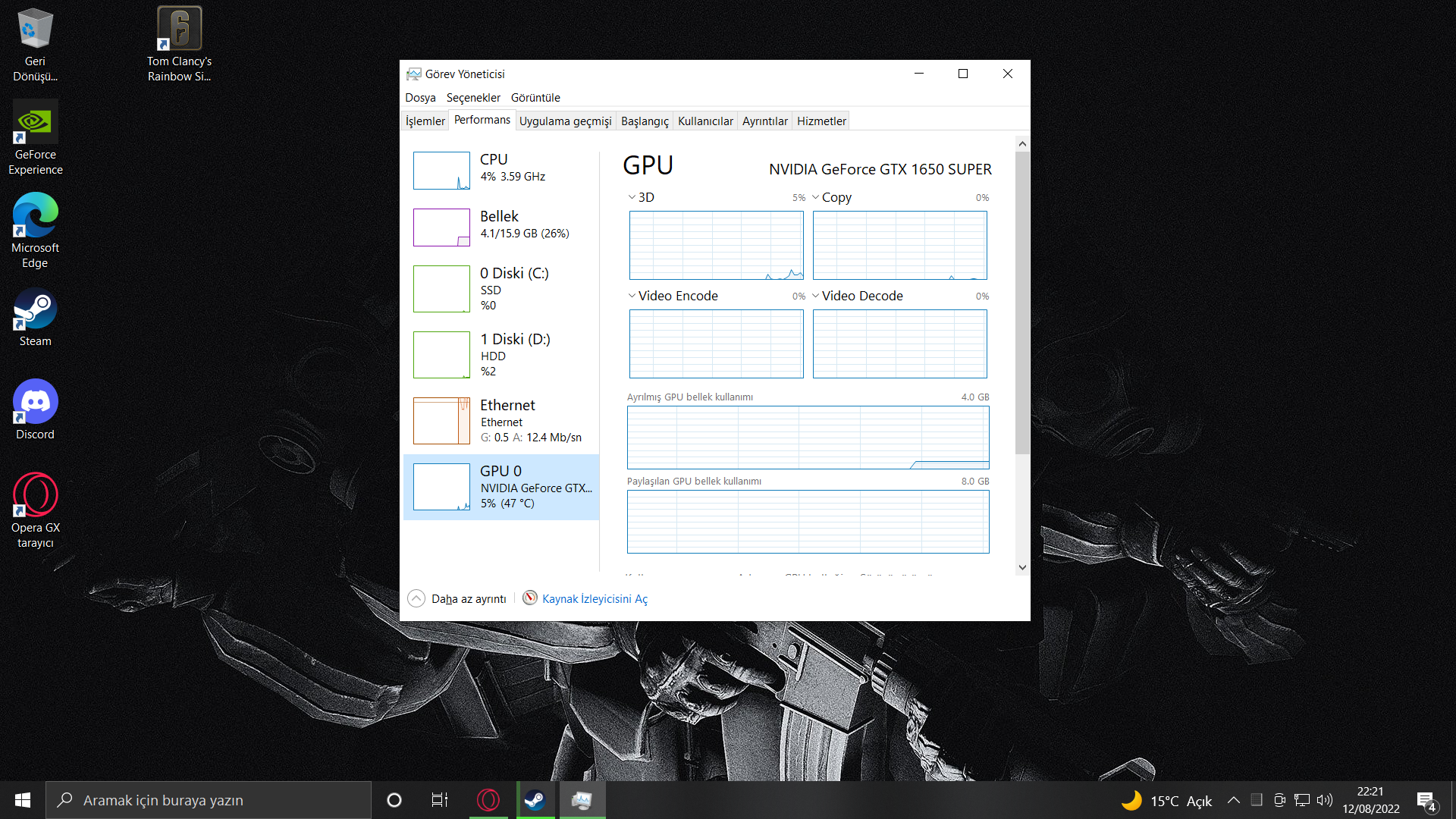Screen dimensions: 1456x819
Task: Click scrollbar down arrow in GPU panel
Action: point(1022,567)
